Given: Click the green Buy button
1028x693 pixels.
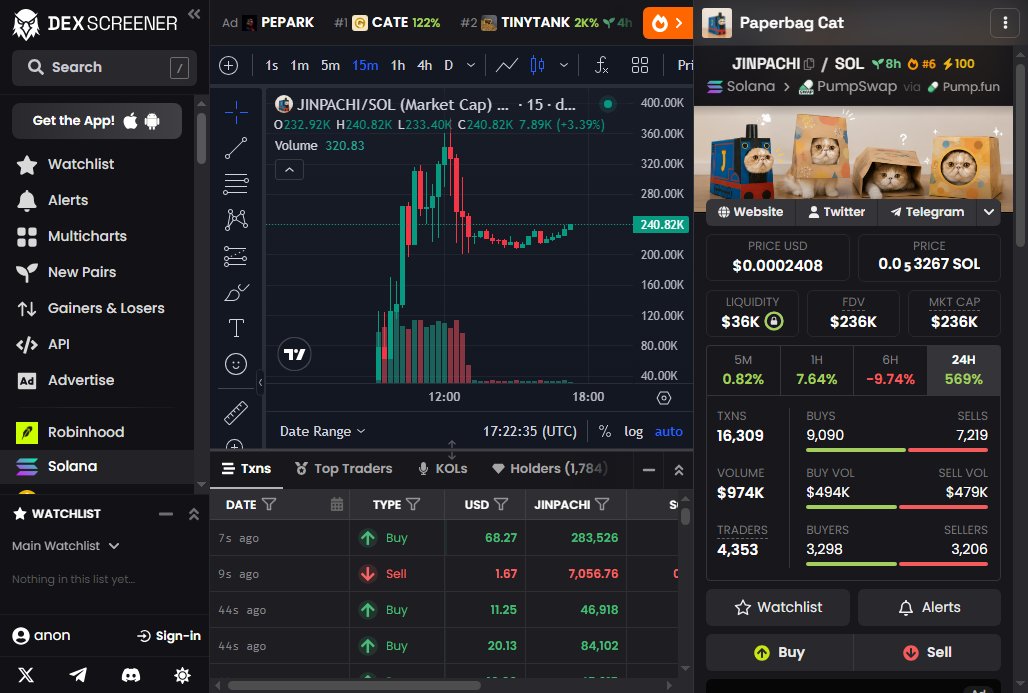Looking at the screenshot, I should (x=780, y=652).
